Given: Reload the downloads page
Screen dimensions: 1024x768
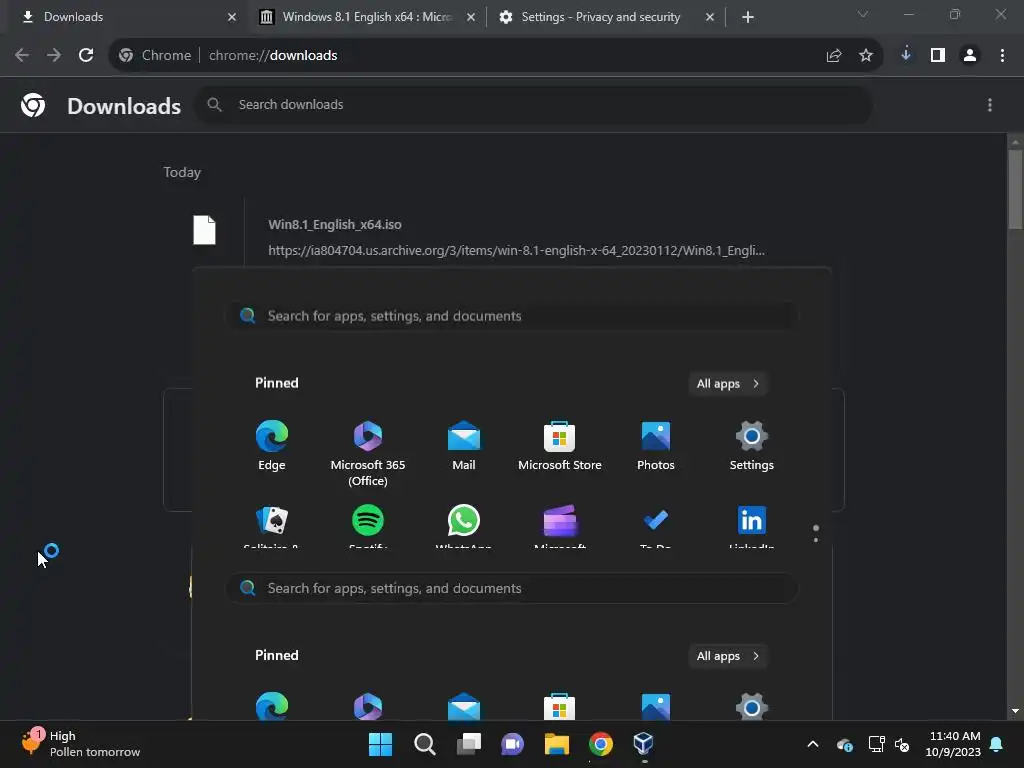Looking at the screenshot, I should click(x=86, y=56).
